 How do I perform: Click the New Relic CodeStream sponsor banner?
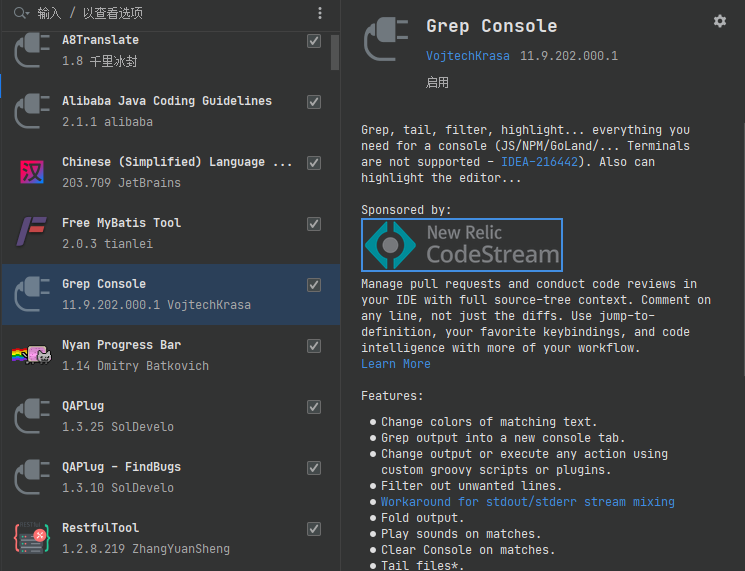point(462,245)
